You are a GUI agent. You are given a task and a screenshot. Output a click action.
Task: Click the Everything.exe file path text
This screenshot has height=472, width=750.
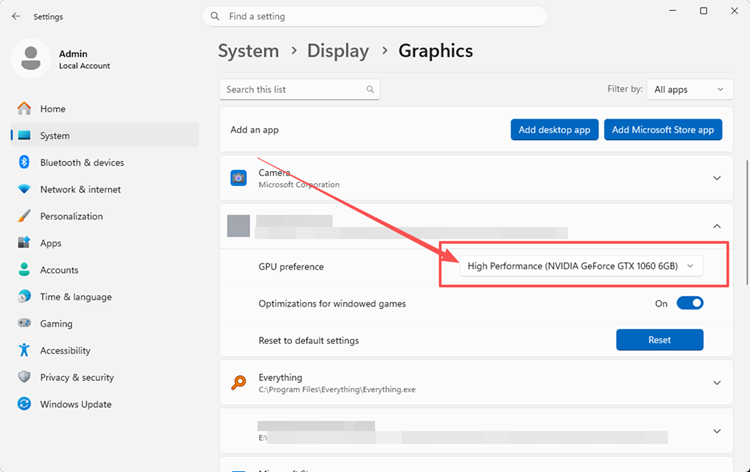coord(337,389)
